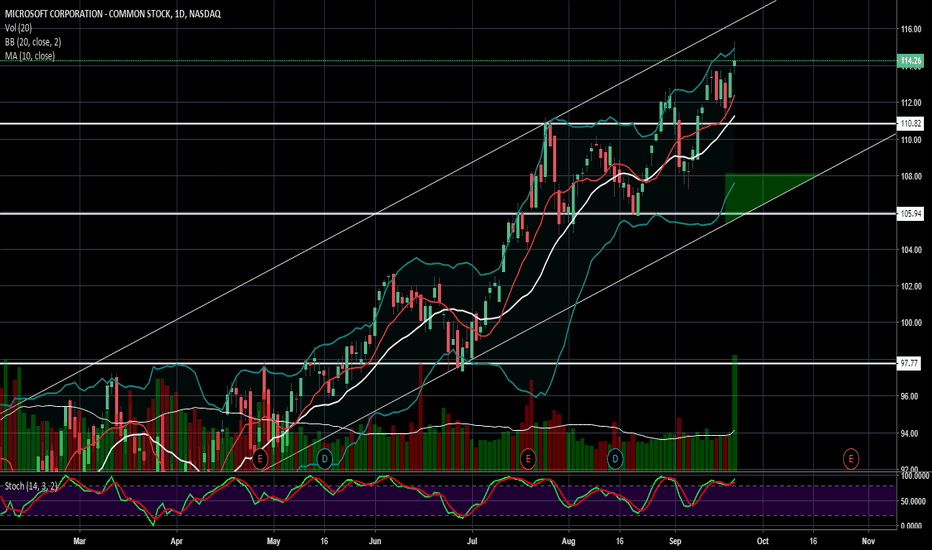
Task: Click the 104.00 price axis label
Action: click(911, 250)
